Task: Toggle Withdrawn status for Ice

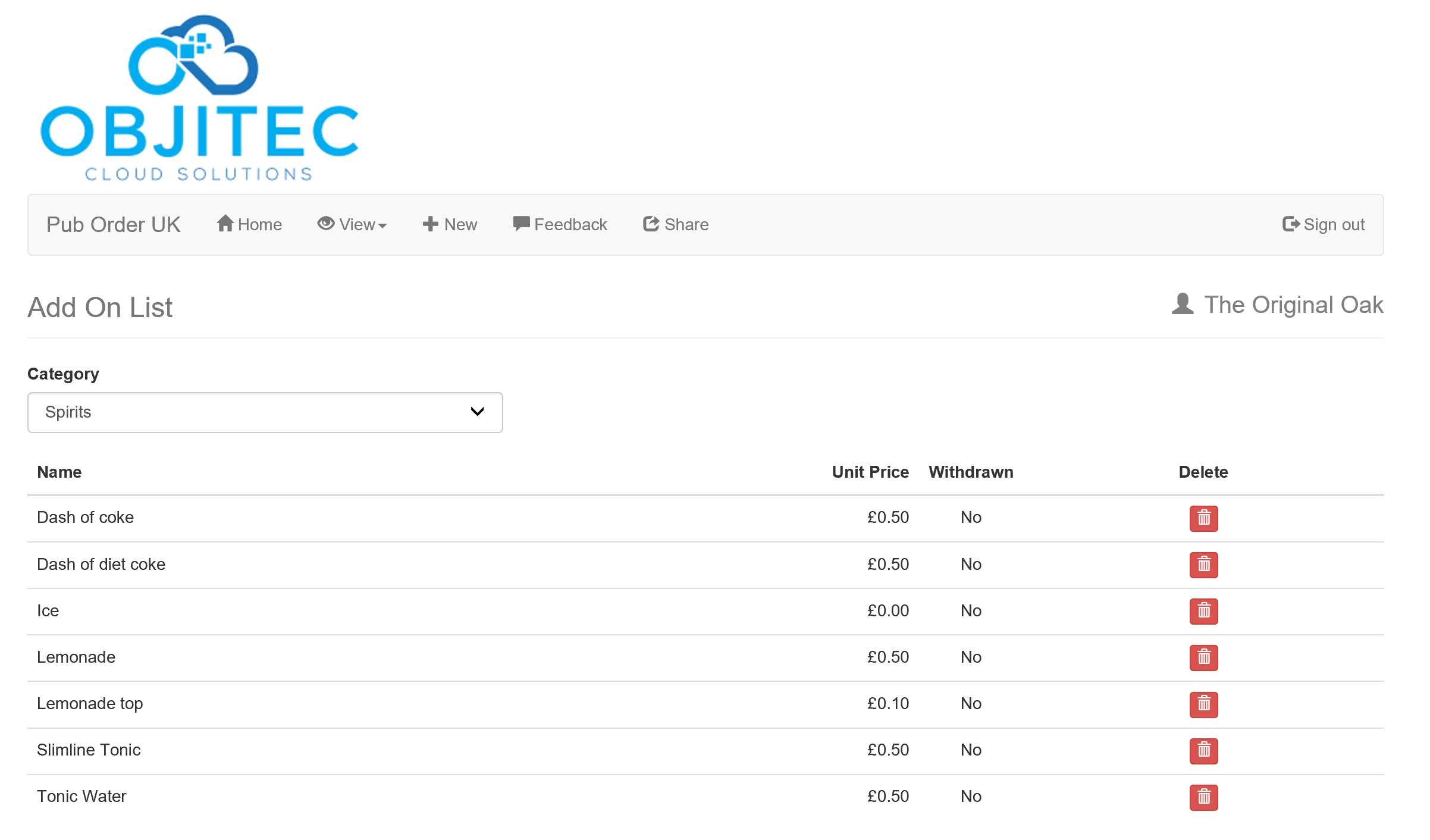Action: [969, 610]
